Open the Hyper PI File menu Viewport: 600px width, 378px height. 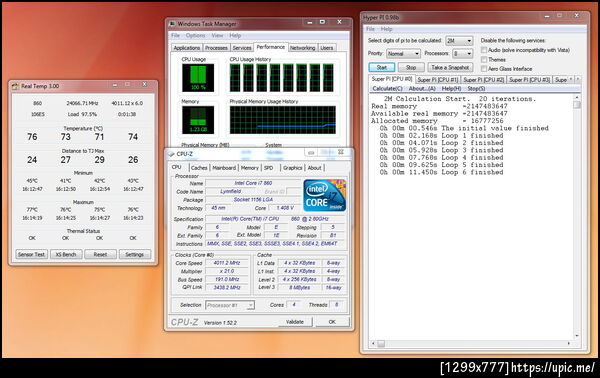pyautogui.click(x=370, y=29)
